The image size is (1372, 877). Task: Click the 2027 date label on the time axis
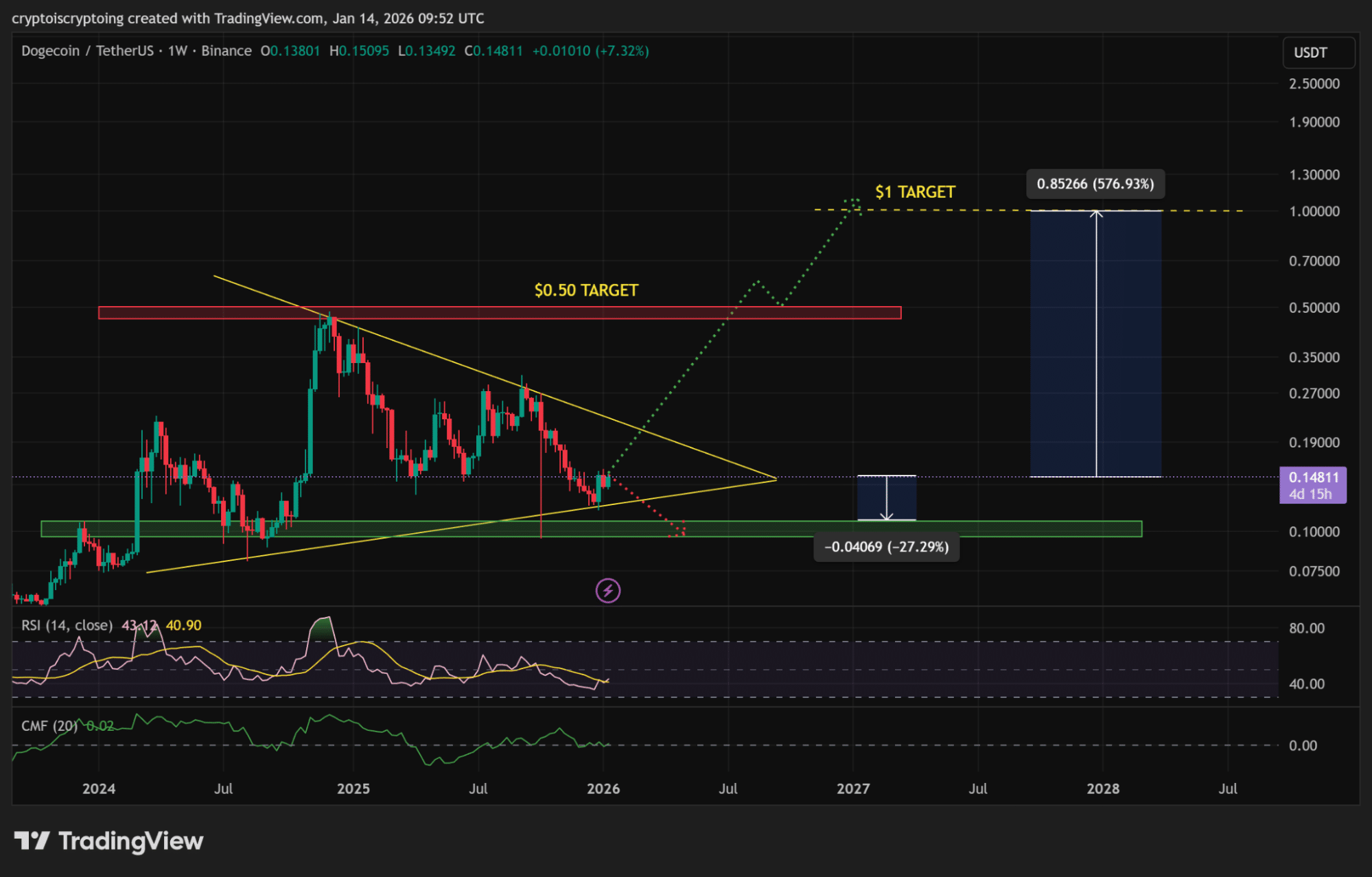tap(853, 789)
